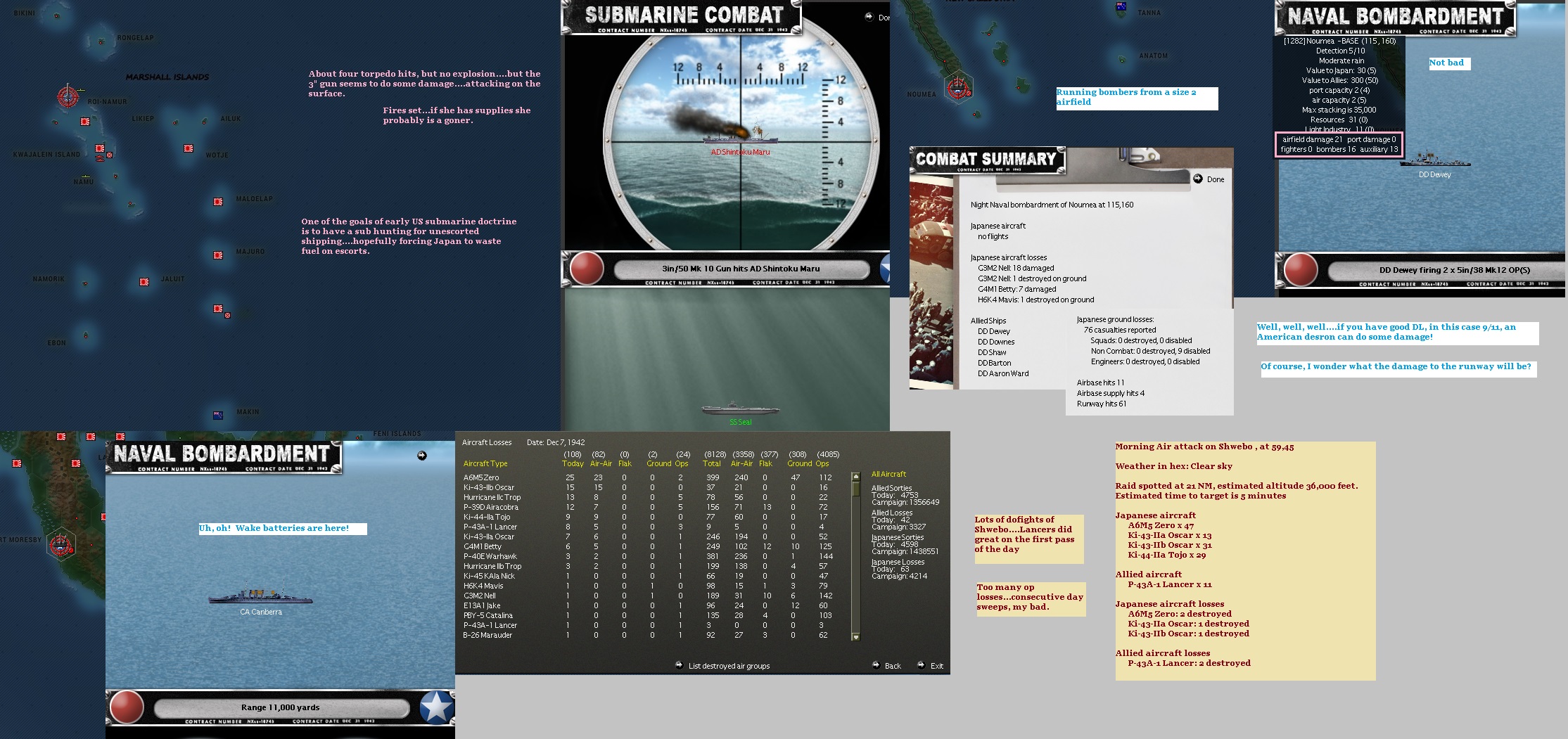
Task: Open List destroyed air groups
Action: point(722,666)
